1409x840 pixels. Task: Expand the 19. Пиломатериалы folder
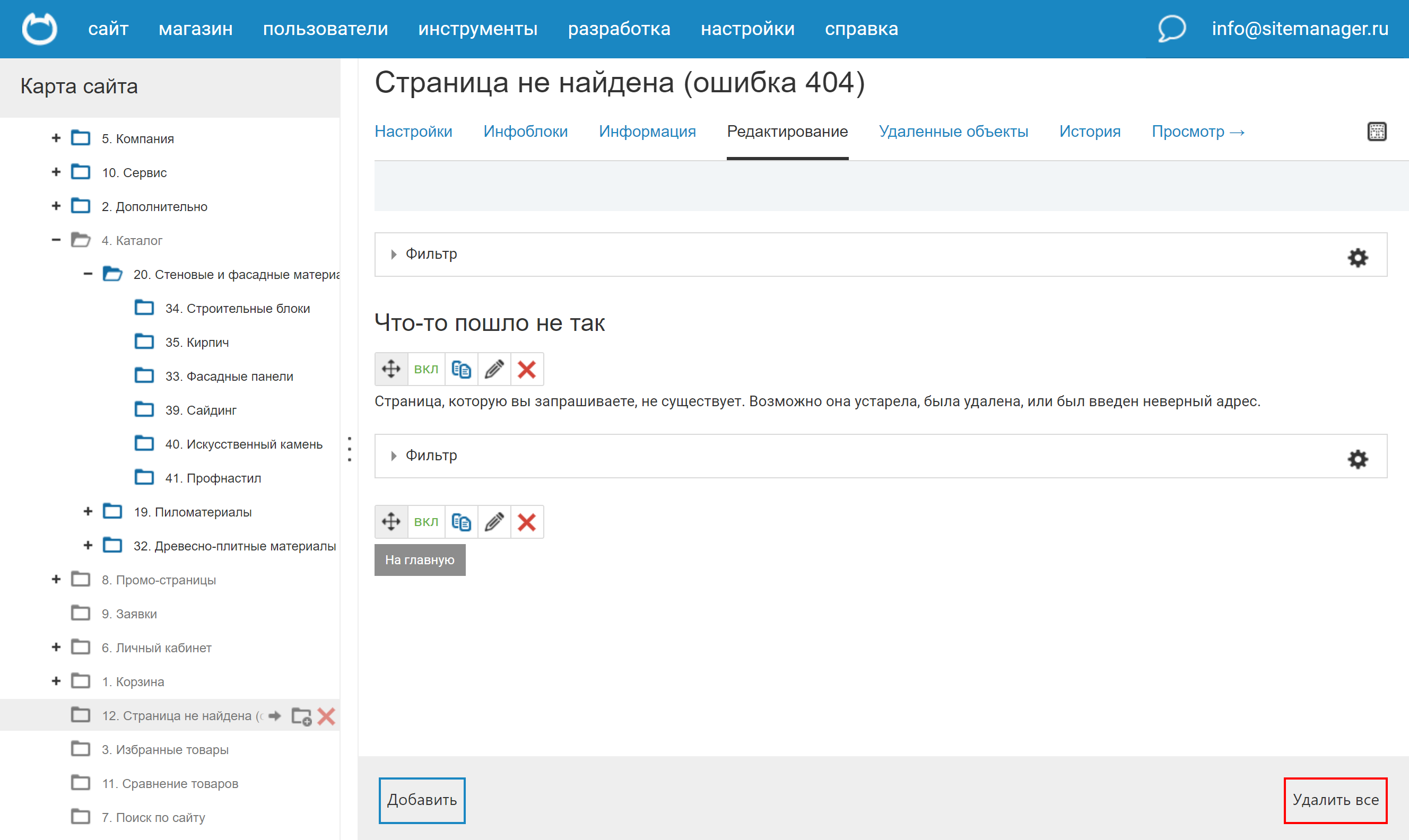click(88, 512)
